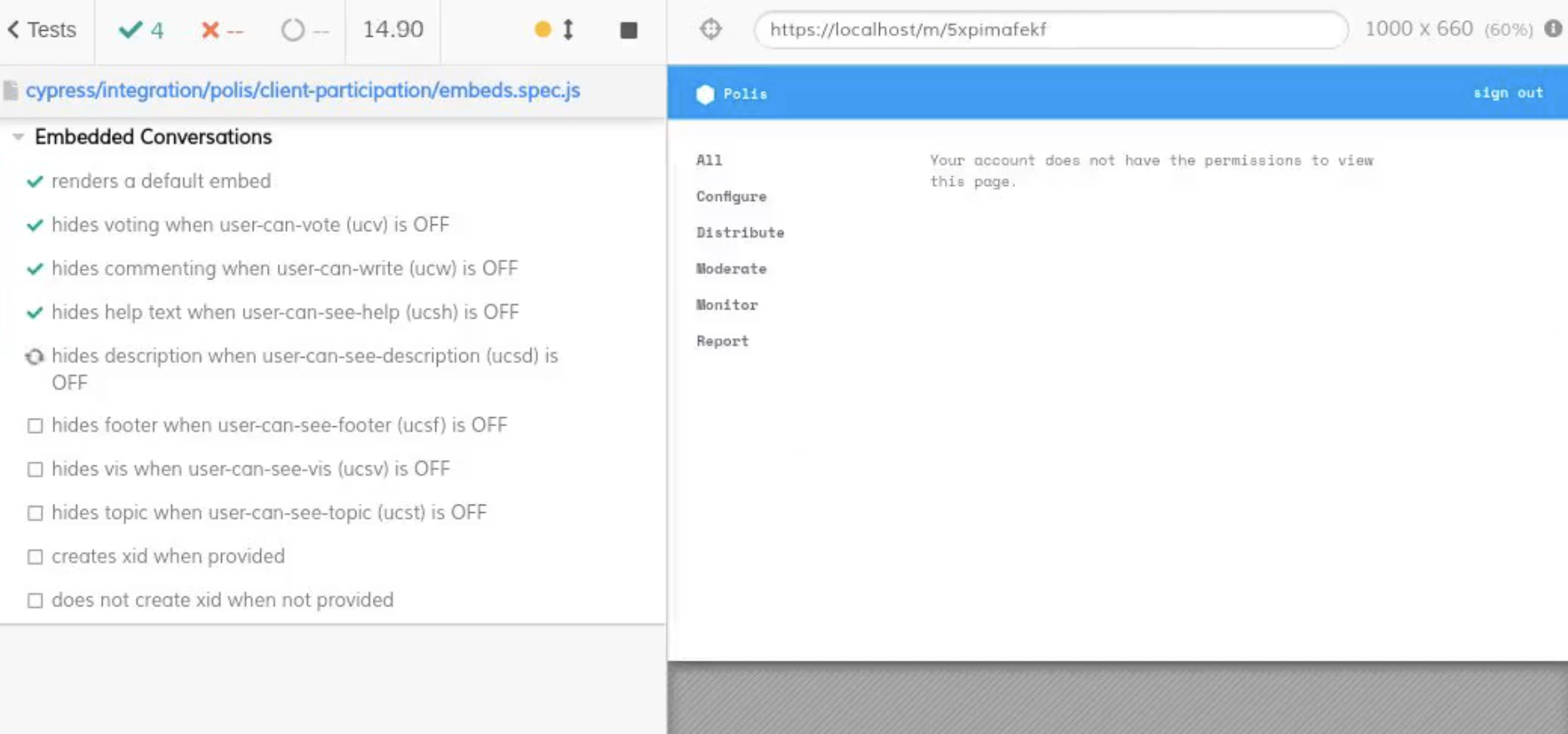Open the Report sidebar item
The width and height of the screenshot is (1568, 734).
722,340
